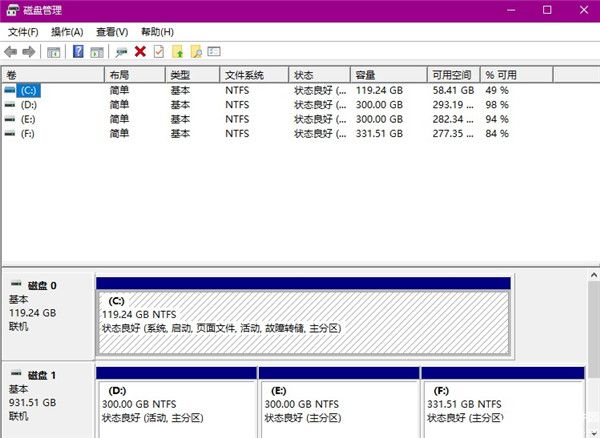Open the 查看(V) menu
Screen dimensions: 600x438
tap(112, 32)
